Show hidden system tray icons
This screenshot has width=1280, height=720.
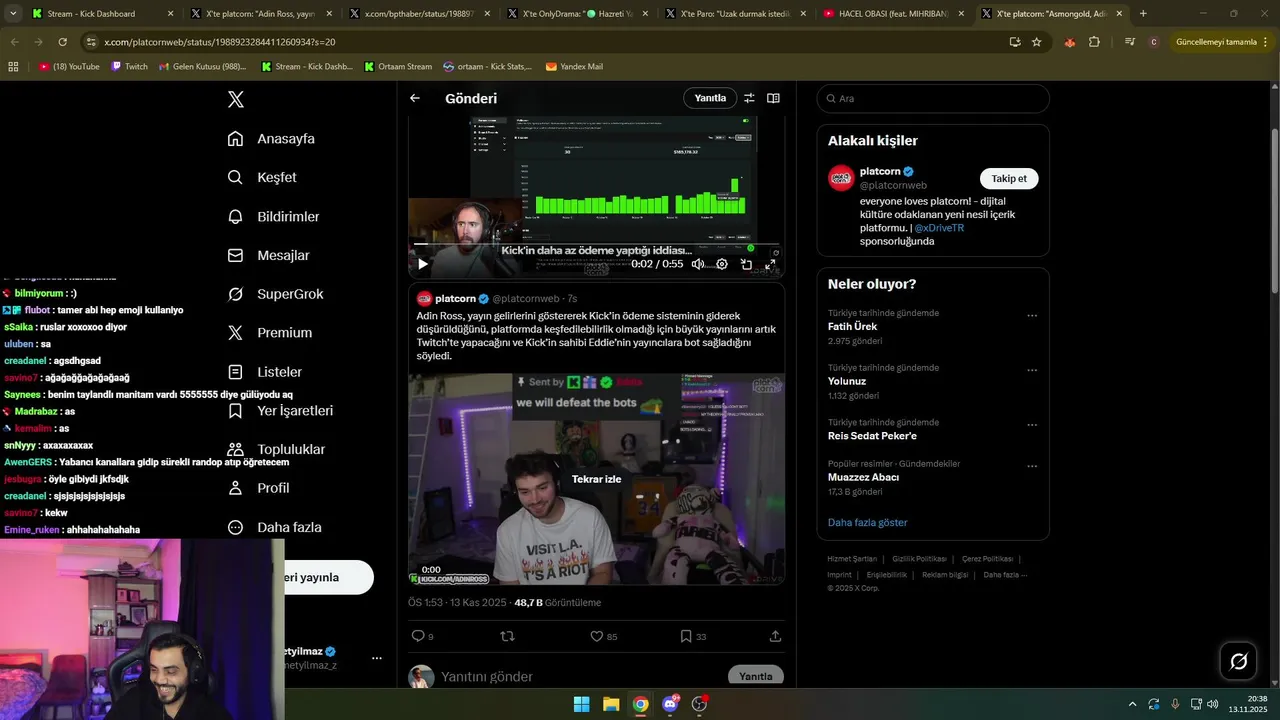1132,704
